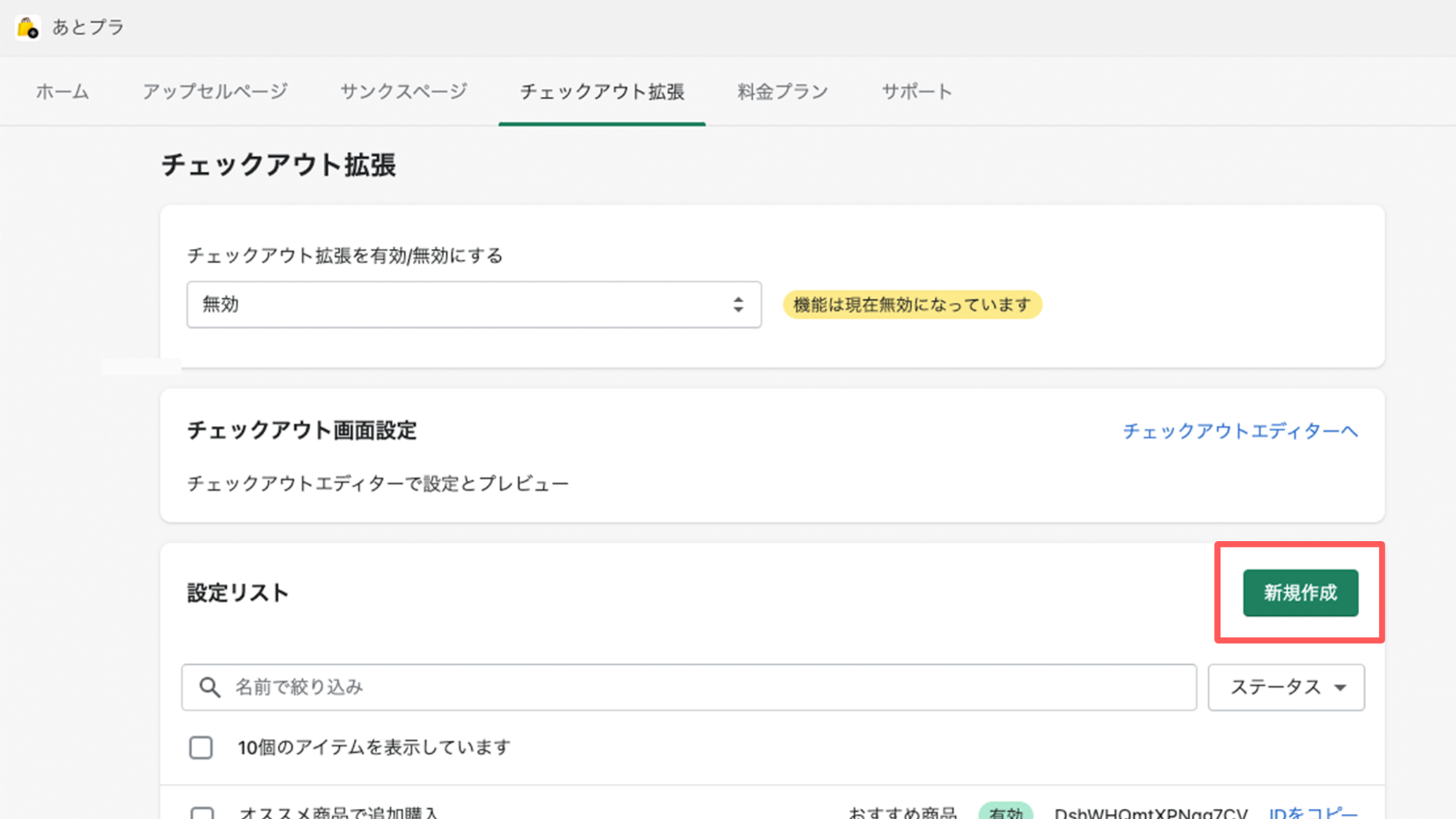Click the チェックアウト画面設定 heading
Screen dimensions: 1456x819
pos(302,431)
